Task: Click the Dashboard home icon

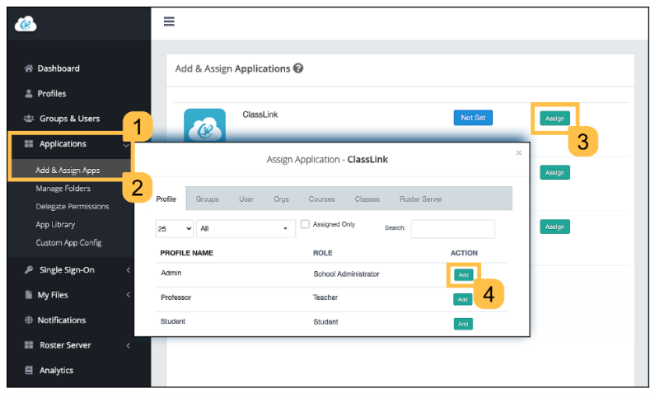Action: click(28, 68)
